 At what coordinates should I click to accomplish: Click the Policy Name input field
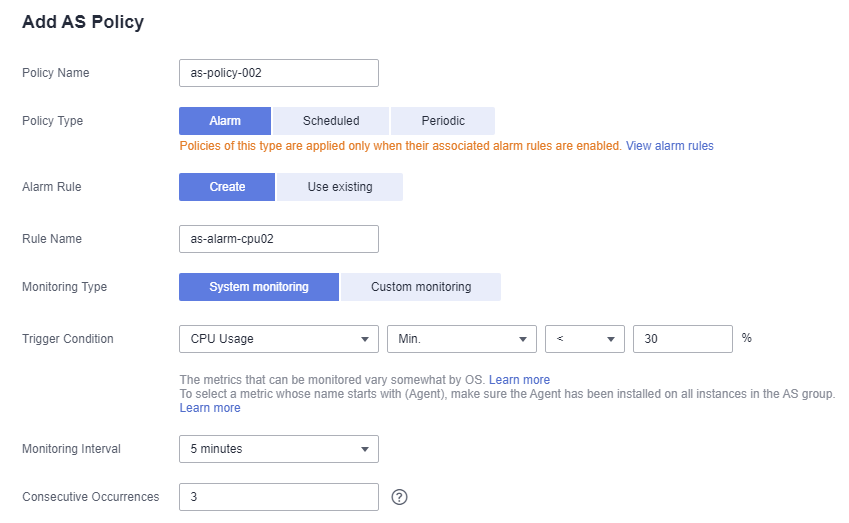pos(279,73)
